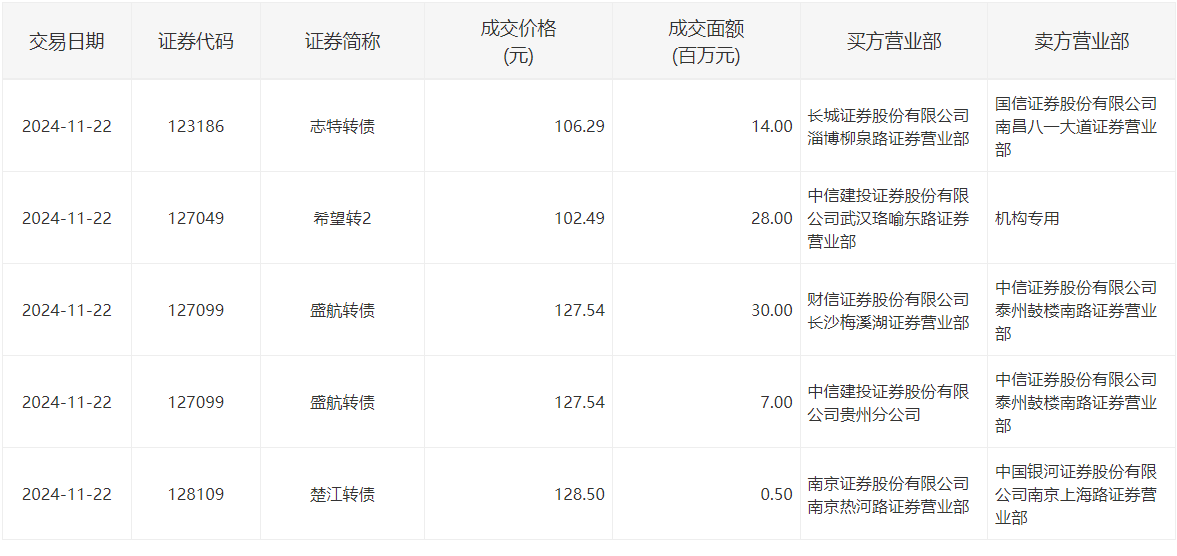Click the 106.29 price cell

pyautogui.click(x=579, y=126)
